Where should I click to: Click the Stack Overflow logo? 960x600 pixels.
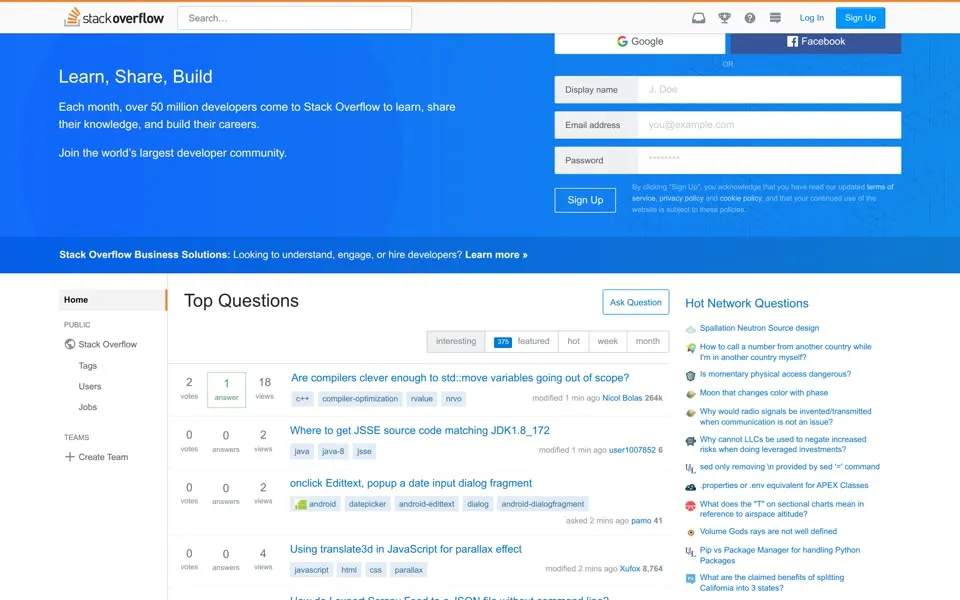114,18
